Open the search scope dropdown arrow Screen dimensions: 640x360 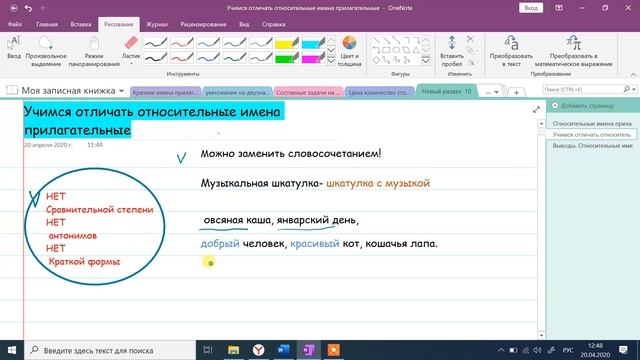[x=634, y=89]
